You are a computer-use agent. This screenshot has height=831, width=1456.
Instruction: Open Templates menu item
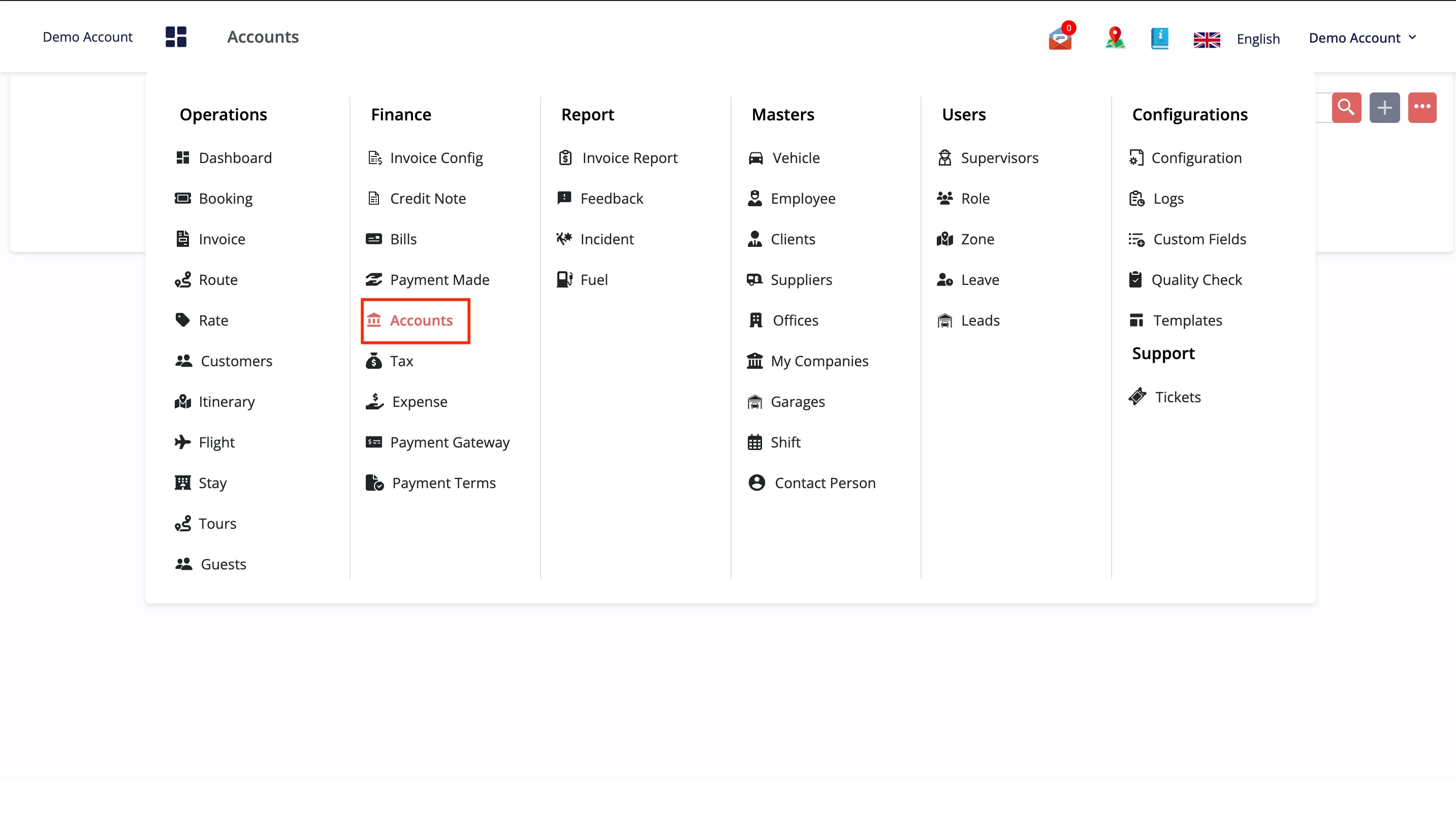(x=1175, y=319)
